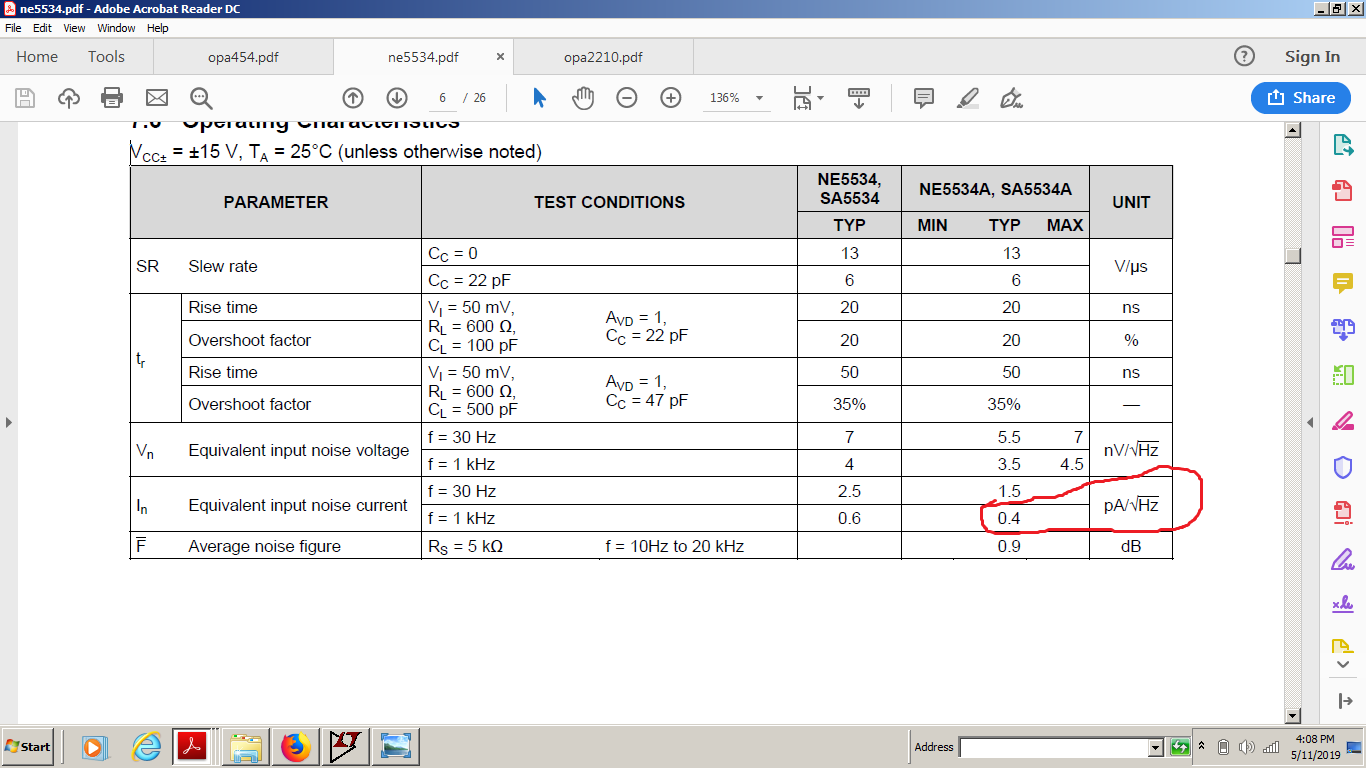
Task: Open Organize Pages tool in right pane
Action: 1343,375
